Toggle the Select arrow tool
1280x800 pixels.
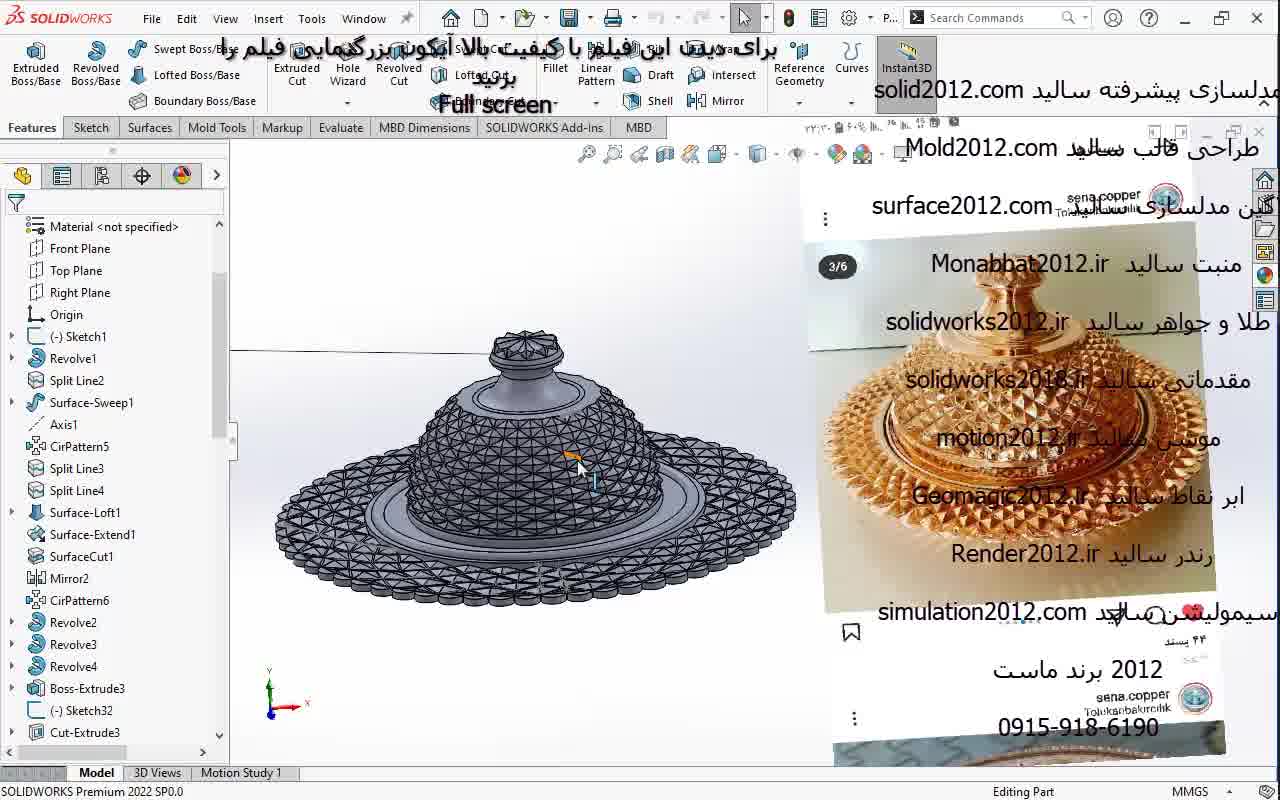pos(744,18)
